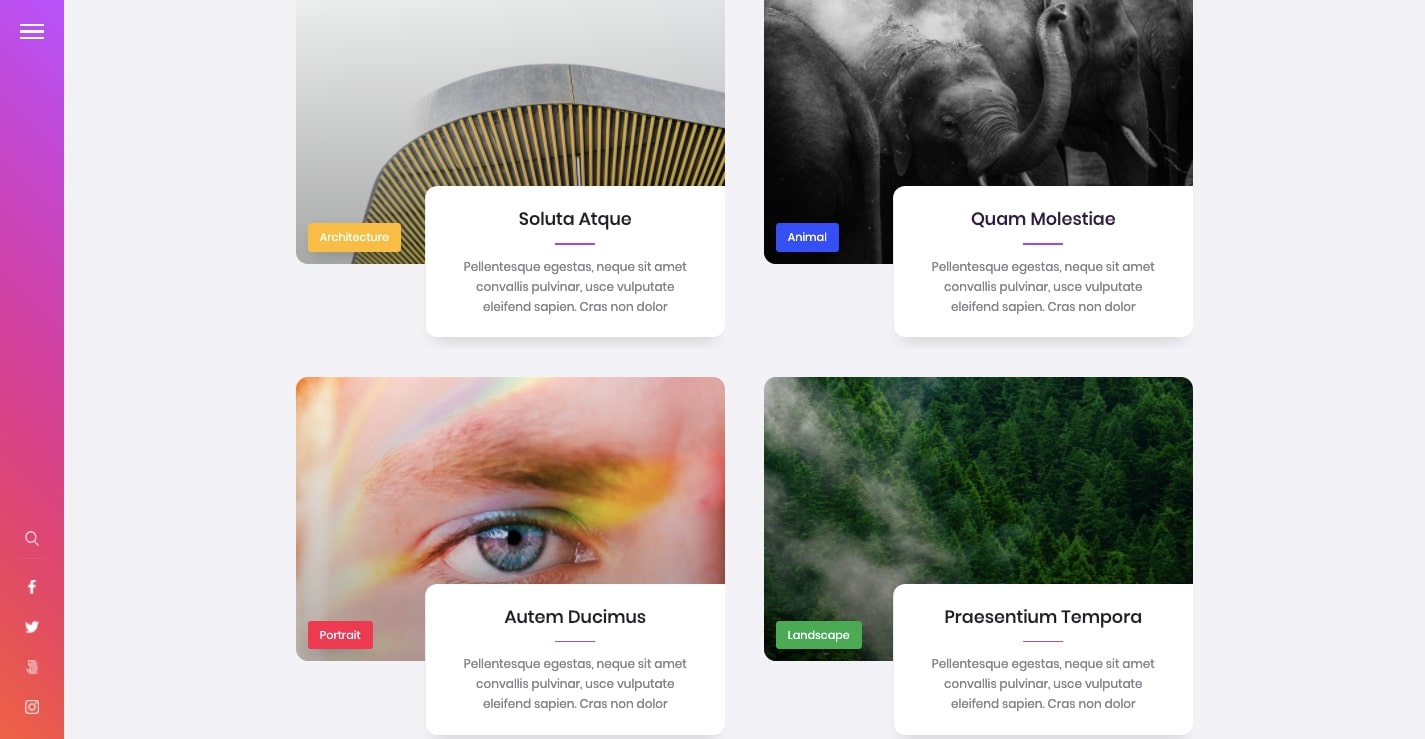The height and width of the screenshot is (739, 1425).
Task: Open the Twitter bird icon
Action: click(x=32, y=627)
